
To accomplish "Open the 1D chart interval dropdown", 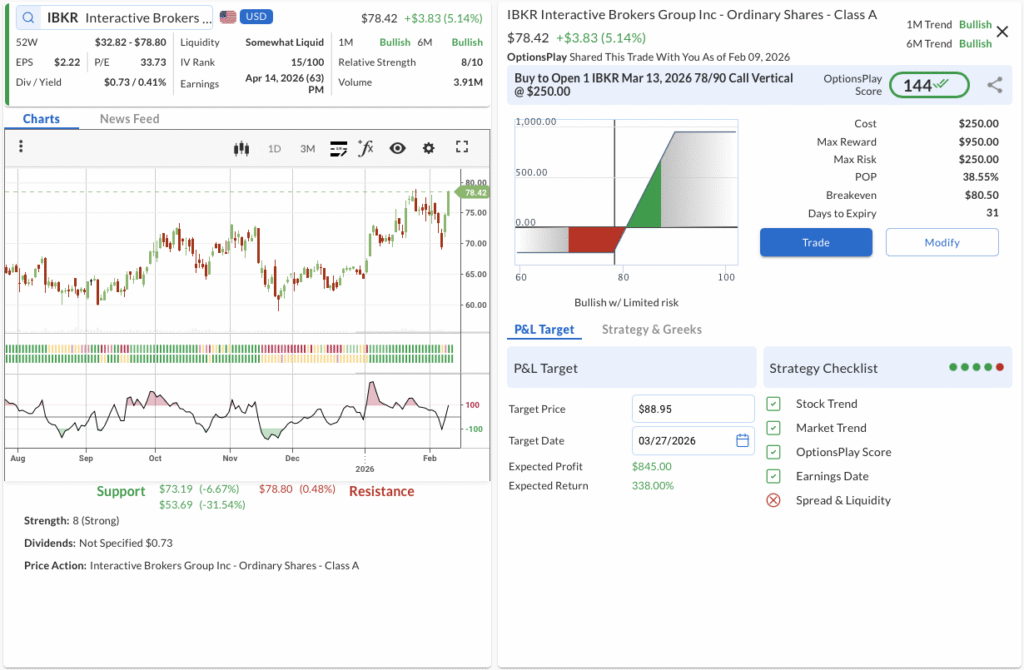I will point(274,148).
